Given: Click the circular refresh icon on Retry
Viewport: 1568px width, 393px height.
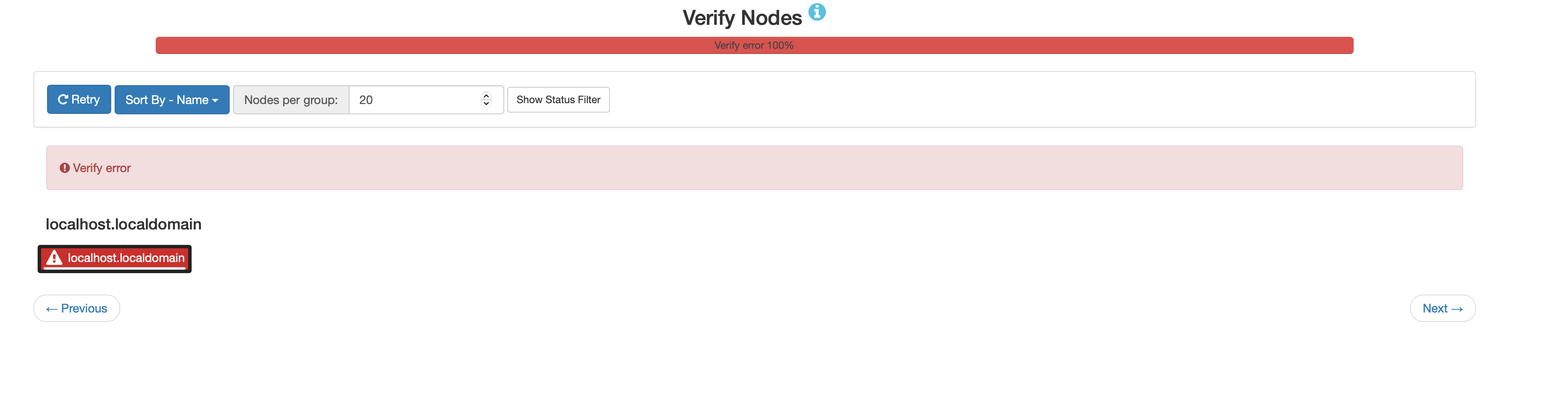Looking at the screenshot, I should click(63, 99).
